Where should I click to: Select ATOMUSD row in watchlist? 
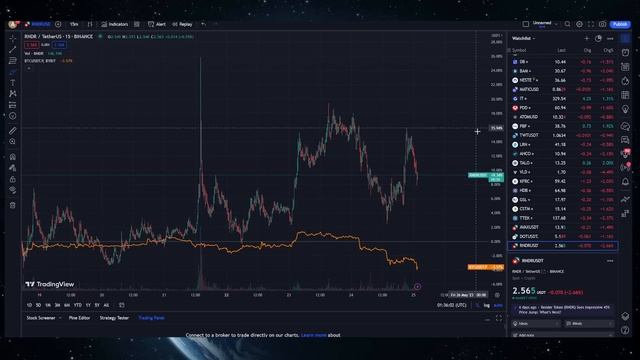(563, 117)
